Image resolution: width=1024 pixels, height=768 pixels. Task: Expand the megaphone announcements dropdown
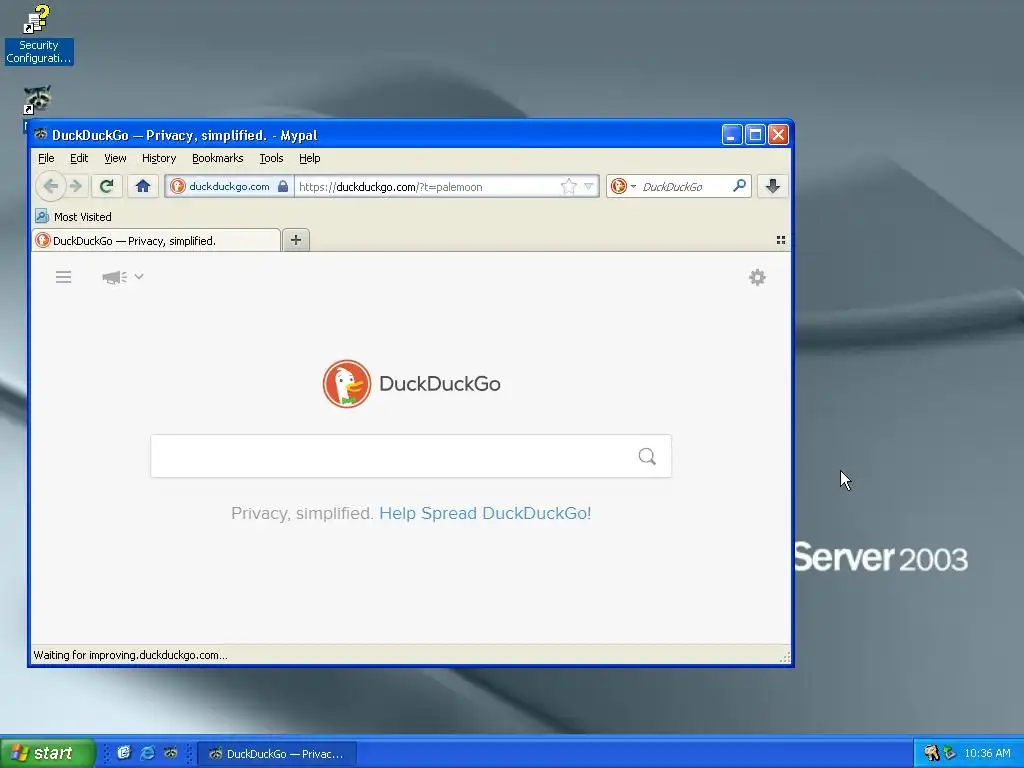[x=123, y=277]
